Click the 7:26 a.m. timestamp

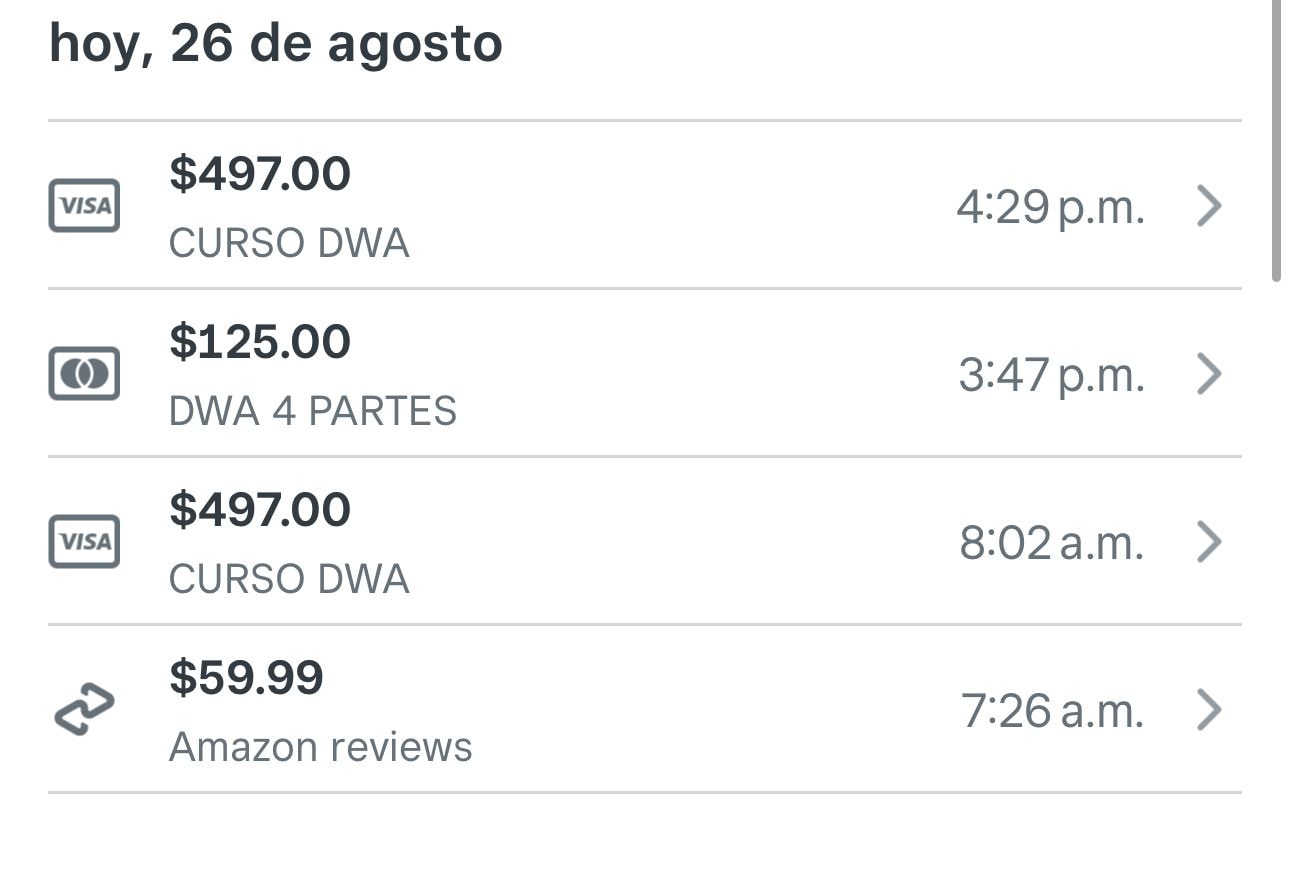(x=1052, y=711)
